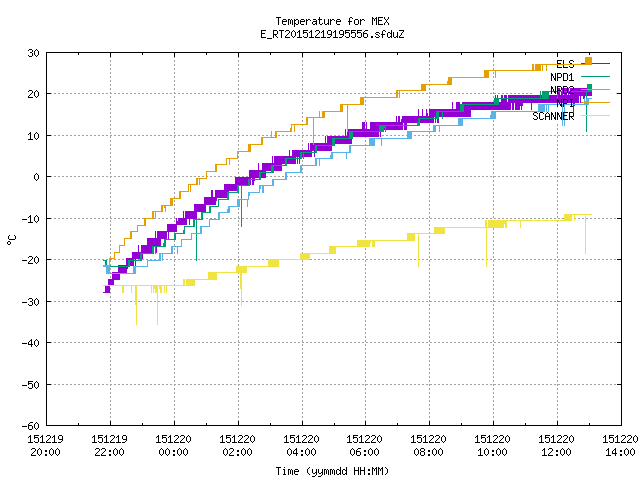Click the NPD2 legend label
Image resolution: width=640 pixels, height=480 pixels.
[x=562, y=90]
